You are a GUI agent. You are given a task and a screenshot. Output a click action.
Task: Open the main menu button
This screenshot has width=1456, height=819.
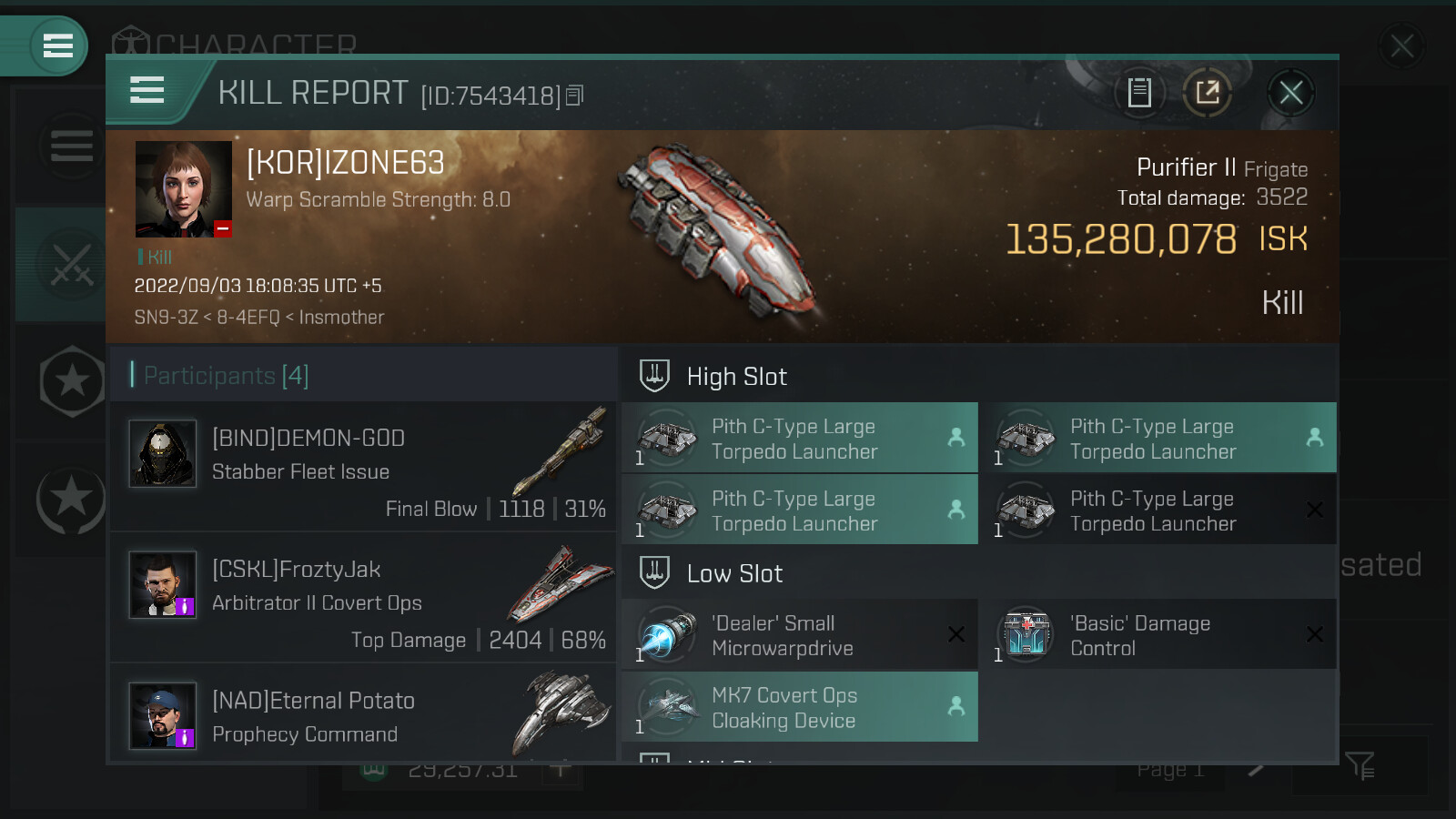pos(58,45)
